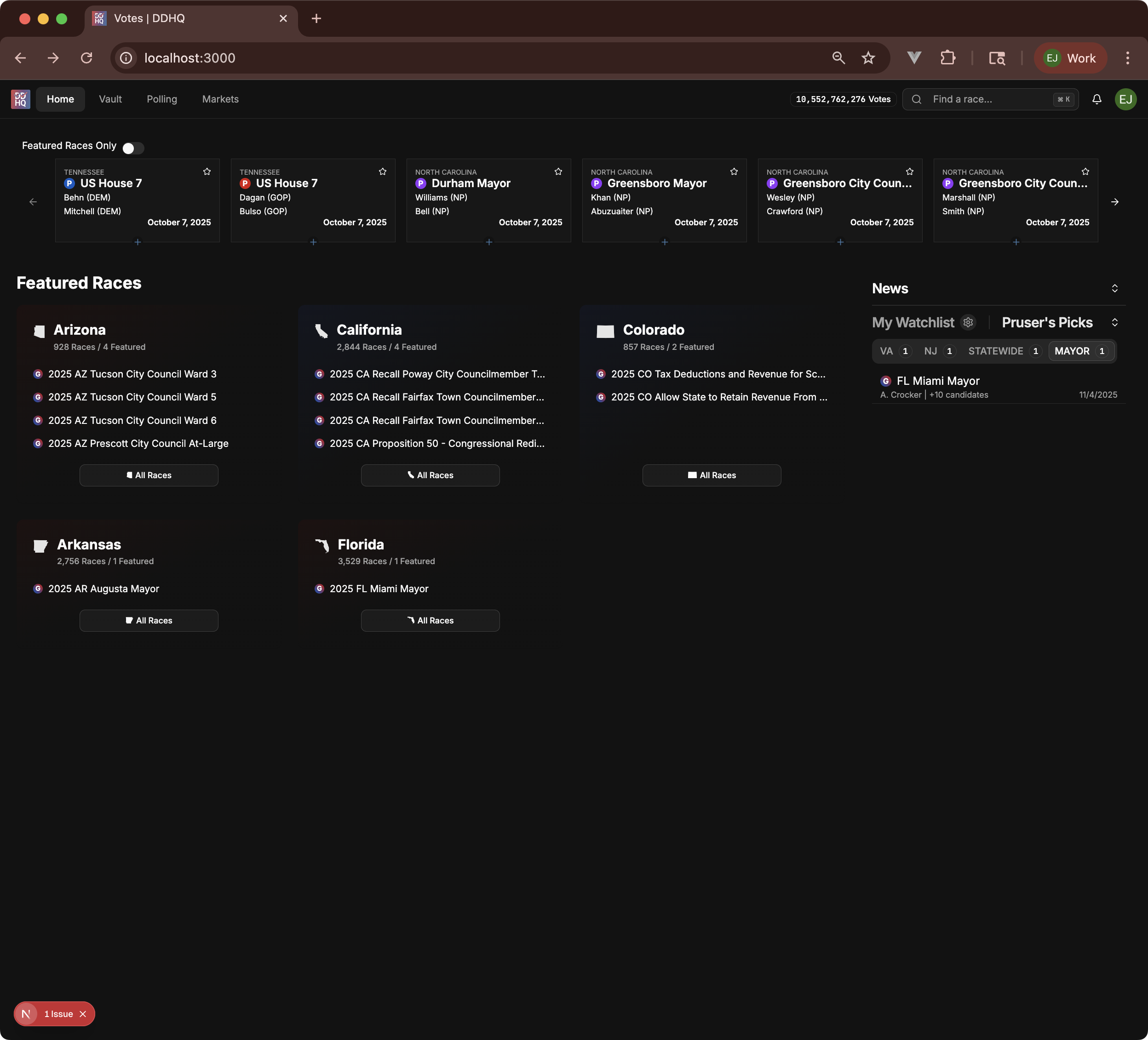The image size is (1148, 1040).
Task: Click the Florida state map icon
Action: click(322, 546)
